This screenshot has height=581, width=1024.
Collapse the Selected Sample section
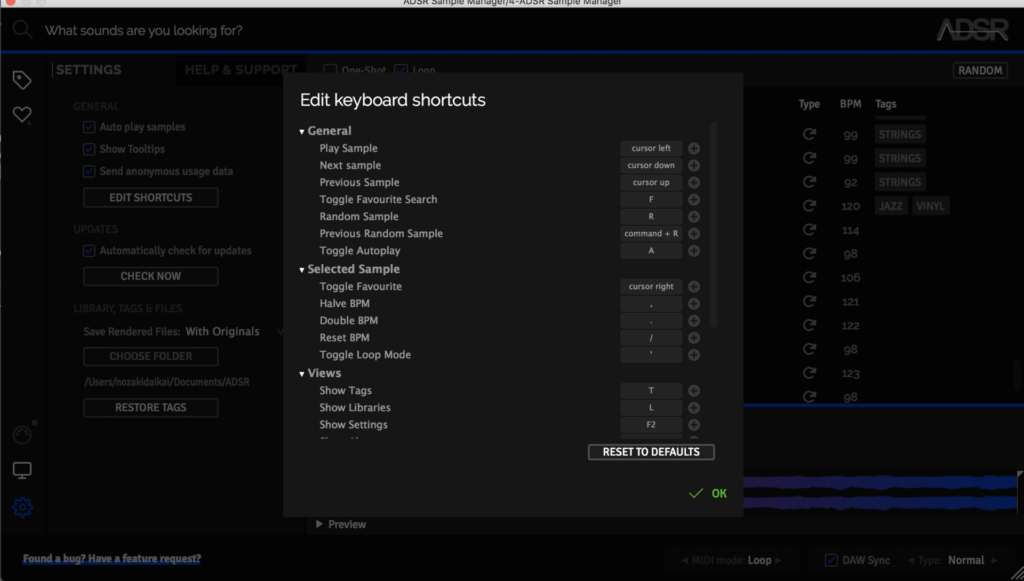(301, 270)
